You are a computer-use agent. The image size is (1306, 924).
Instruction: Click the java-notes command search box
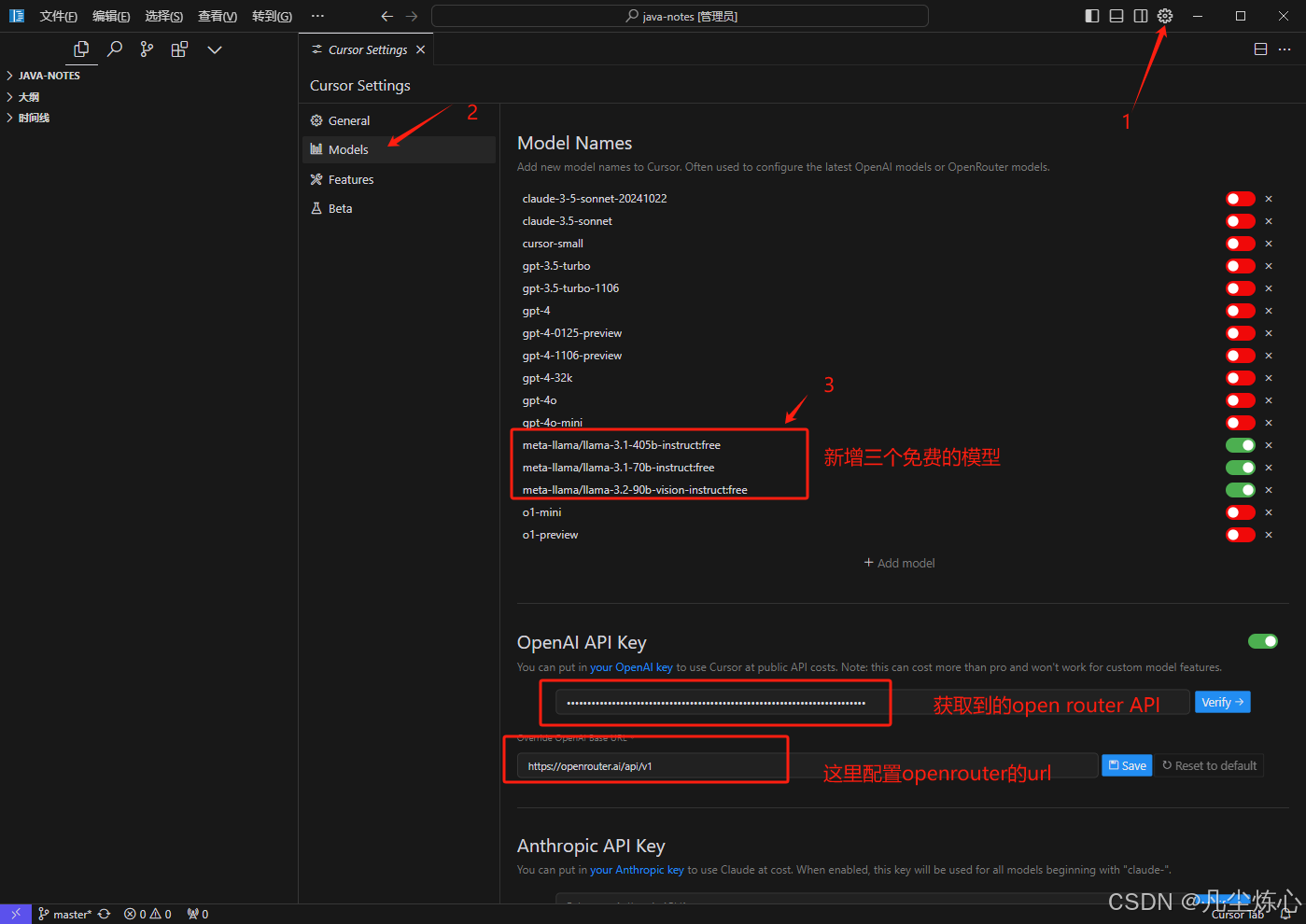[680, 16]
